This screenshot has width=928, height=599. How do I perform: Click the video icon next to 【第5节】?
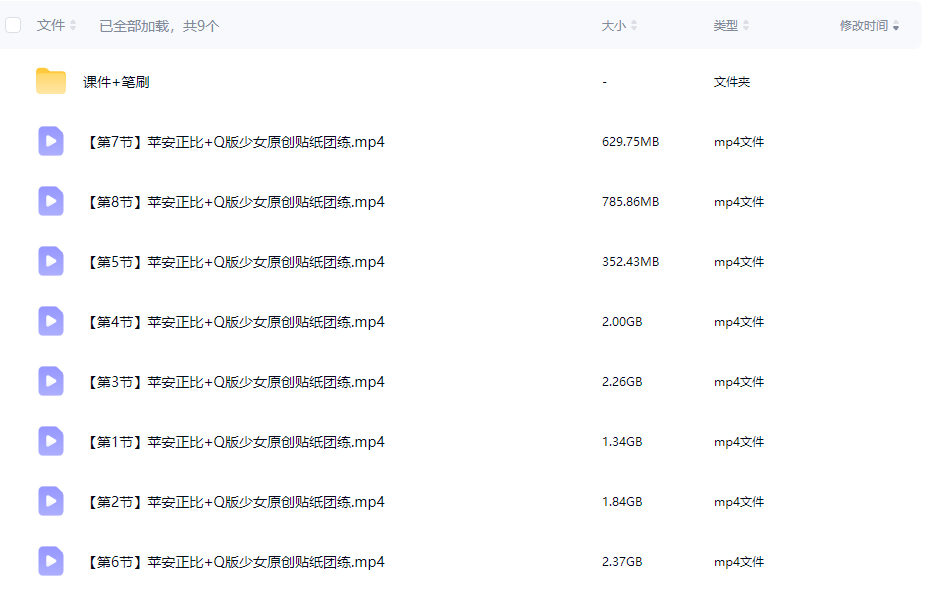pyautogui.click(x=50, y=261)
